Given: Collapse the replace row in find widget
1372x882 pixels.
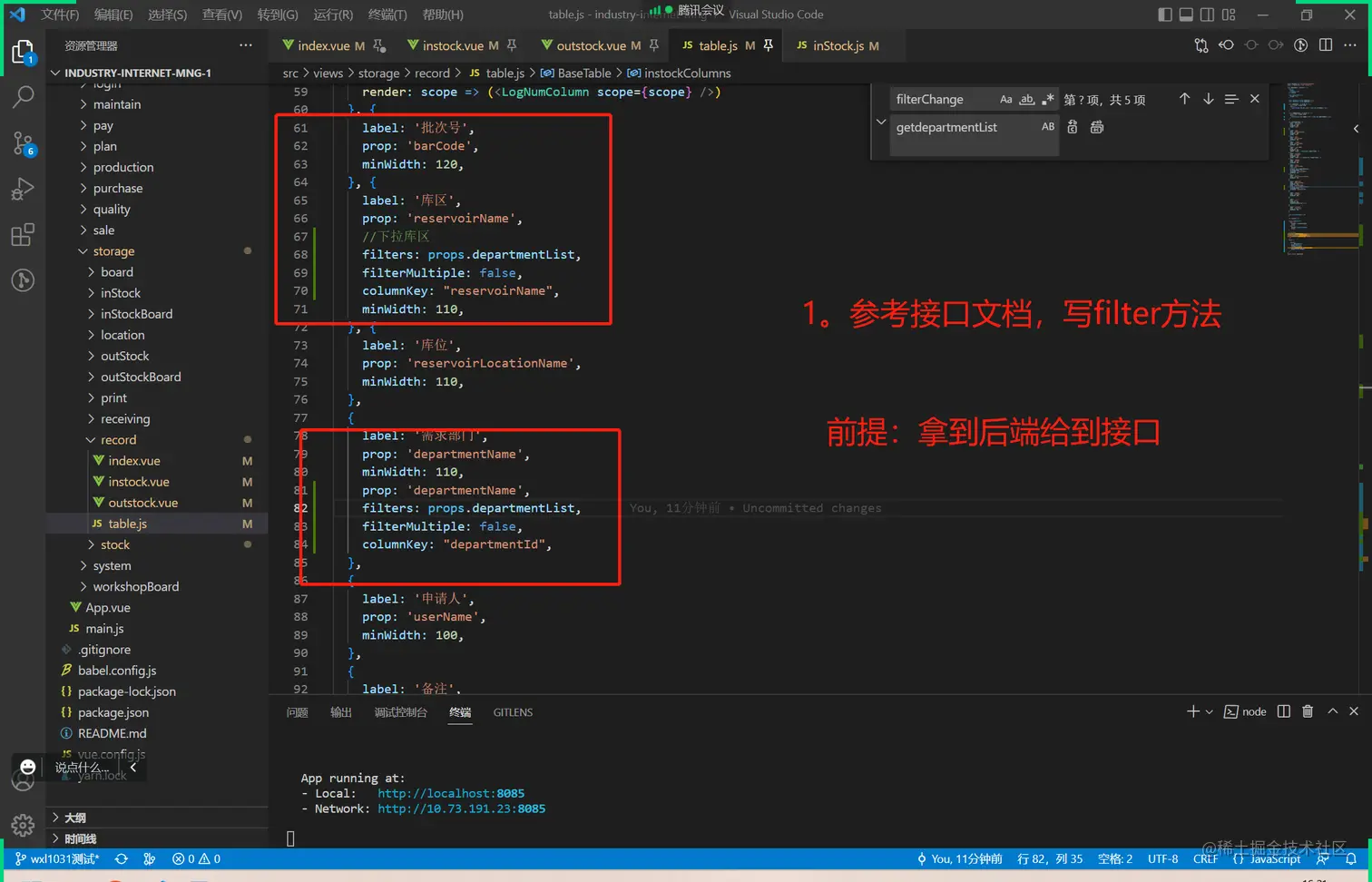Looking at the screenshot, I should coord(880,122).
